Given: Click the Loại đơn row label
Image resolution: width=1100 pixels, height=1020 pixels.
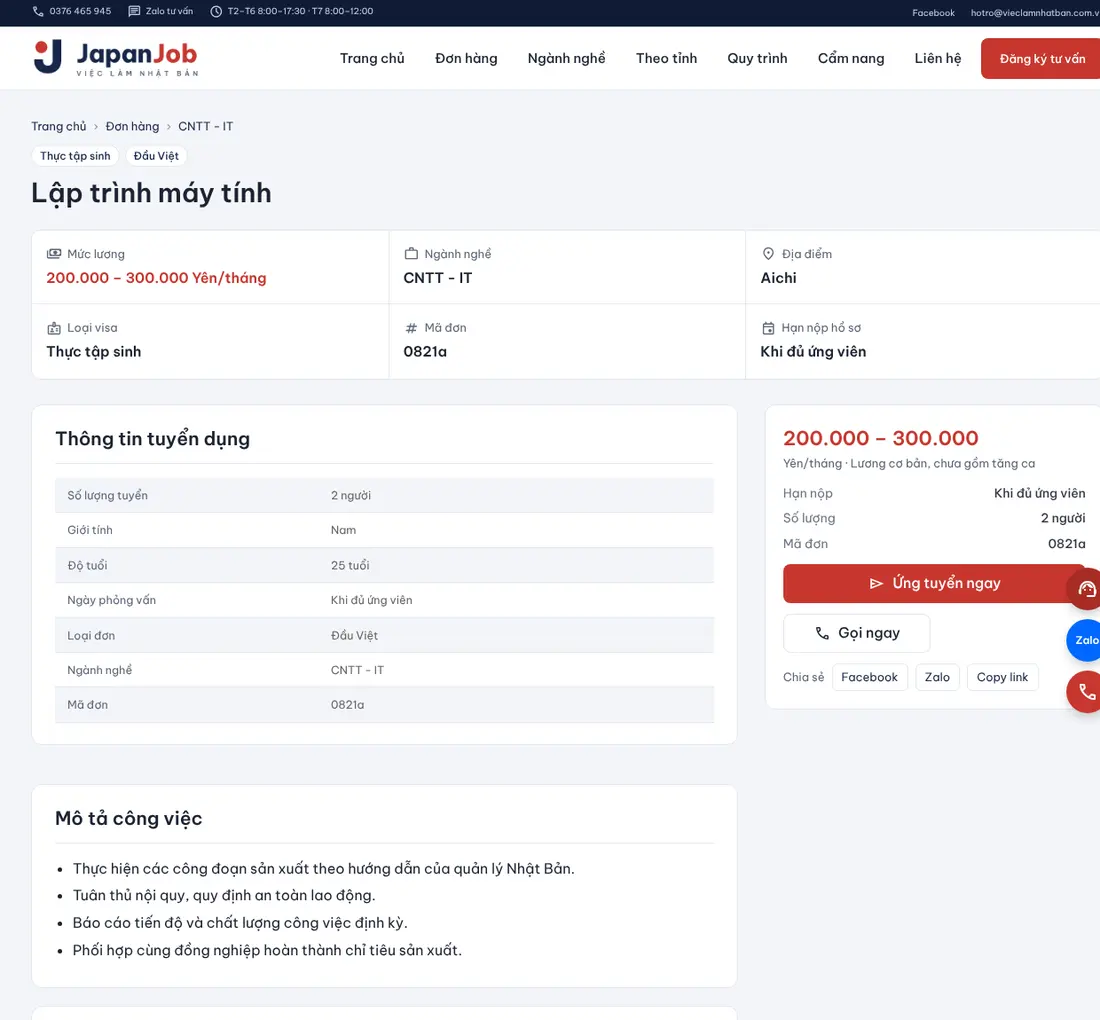Looking at the screenshot, I should click(91, 635).
